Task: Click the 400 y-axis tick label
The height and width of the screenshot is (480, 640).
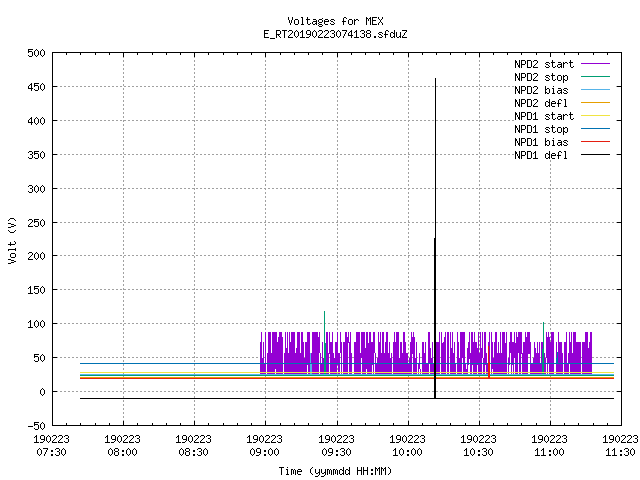Action: (36, 121)
